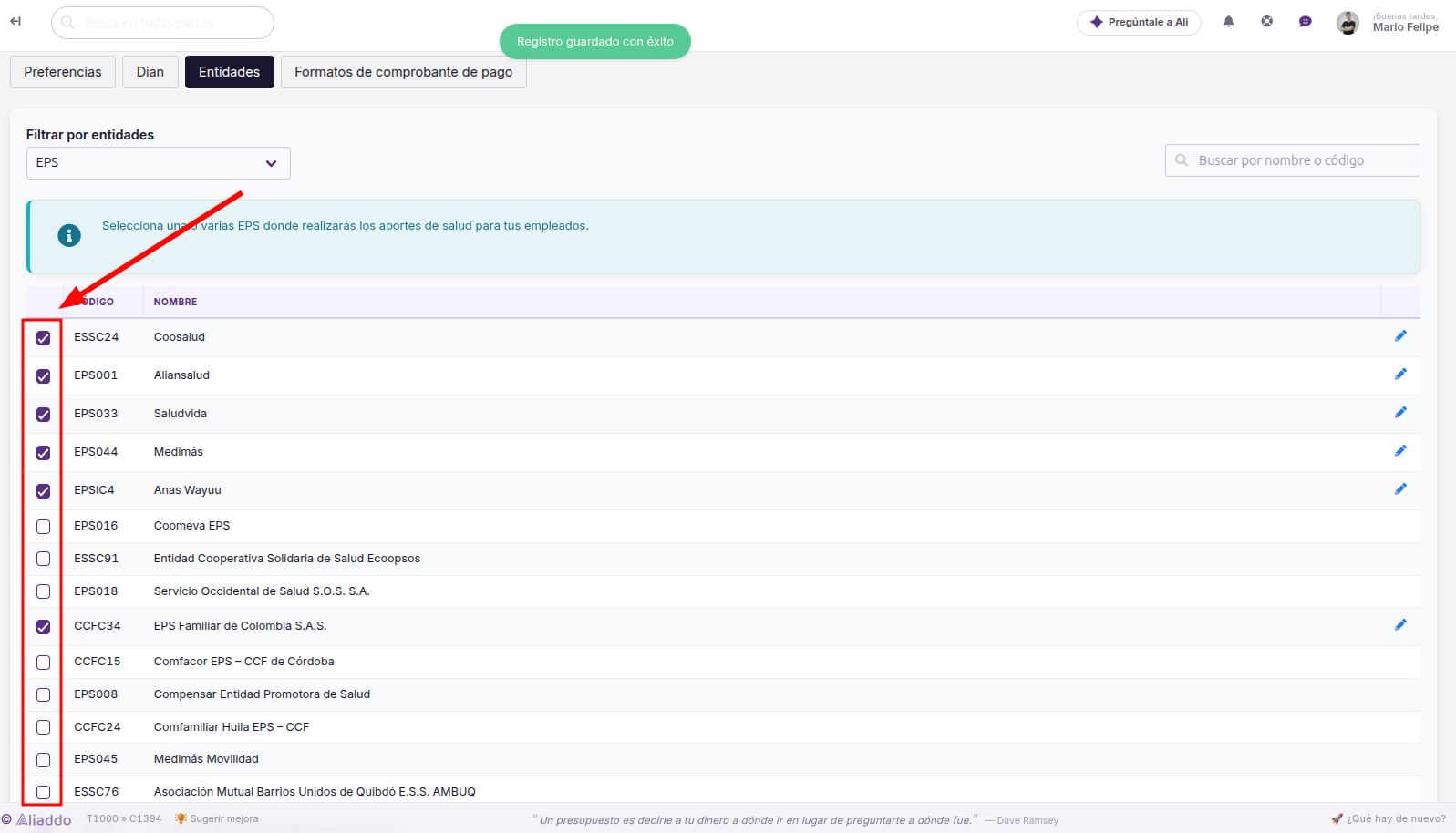Check the Coomeva EPS checkbox
The image size is (1456, 833).
43,527
